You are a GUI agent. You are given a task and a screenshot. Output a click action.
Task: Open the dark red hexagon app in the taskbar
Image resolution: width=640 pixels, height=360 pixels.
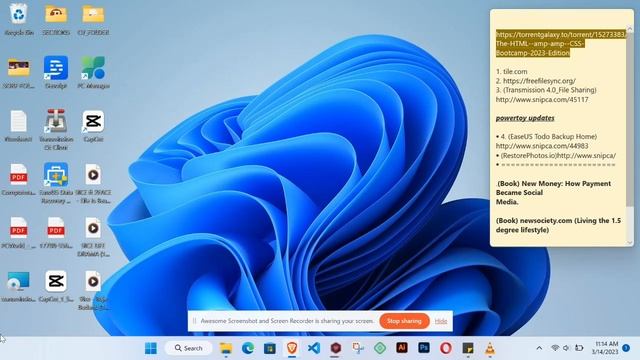(x=336, y=348)
